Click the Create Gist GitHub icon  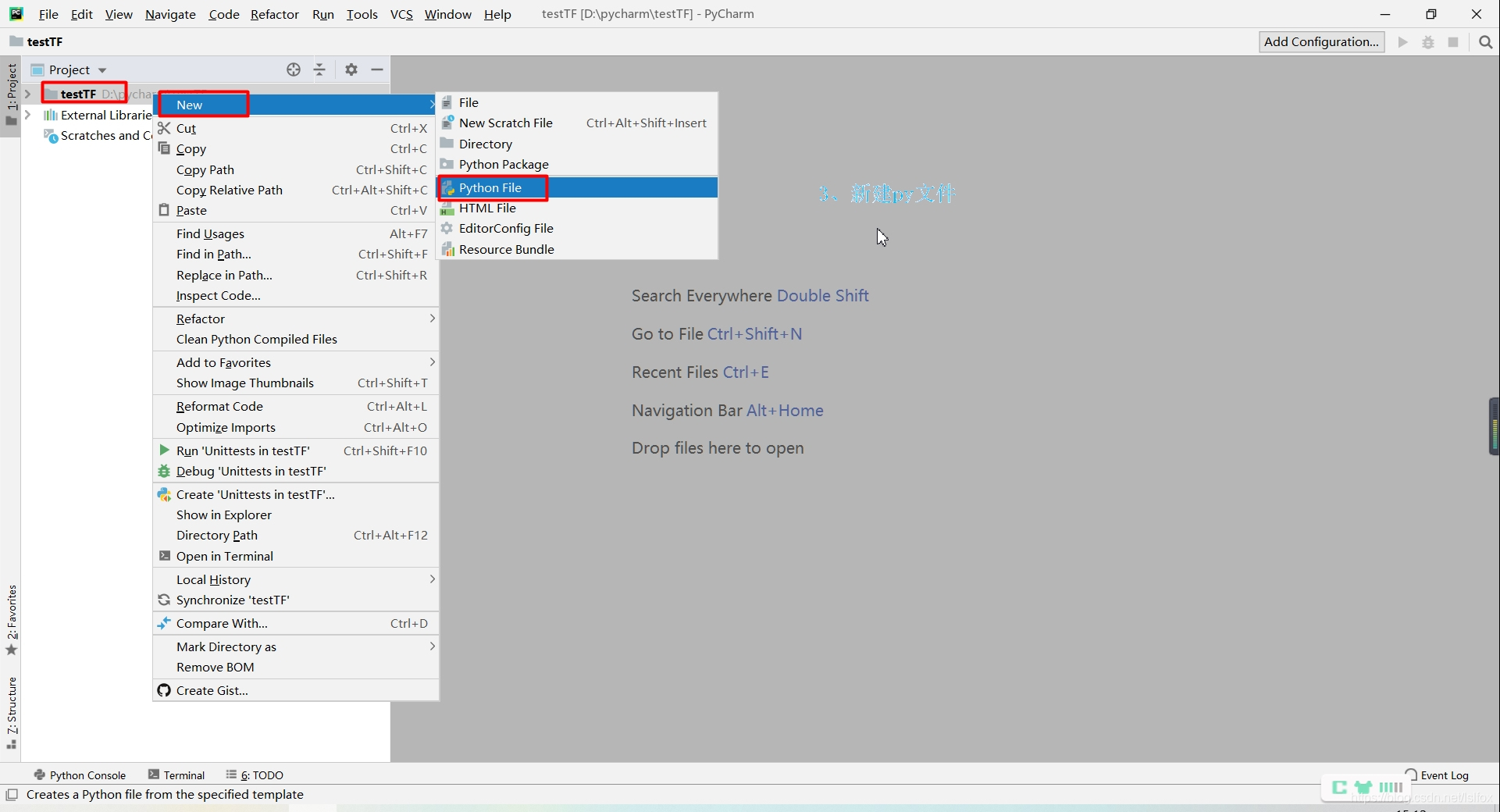point(164,690)
